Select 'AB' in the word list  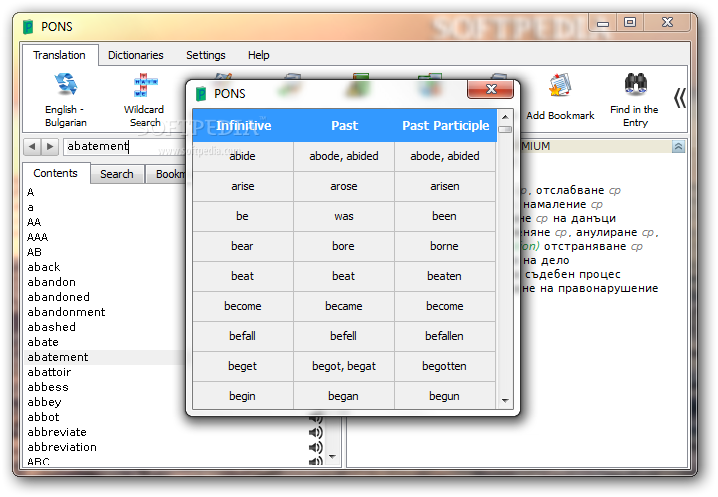click(34, 252)
